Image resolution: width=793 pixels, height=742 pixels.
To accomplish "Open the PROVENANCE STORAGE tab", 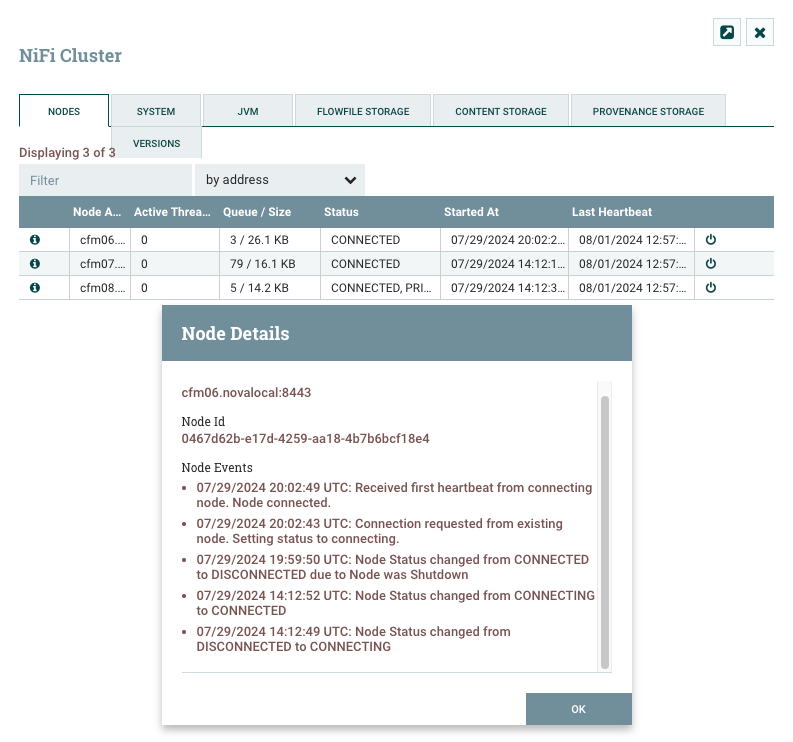I will click(648, 111).
